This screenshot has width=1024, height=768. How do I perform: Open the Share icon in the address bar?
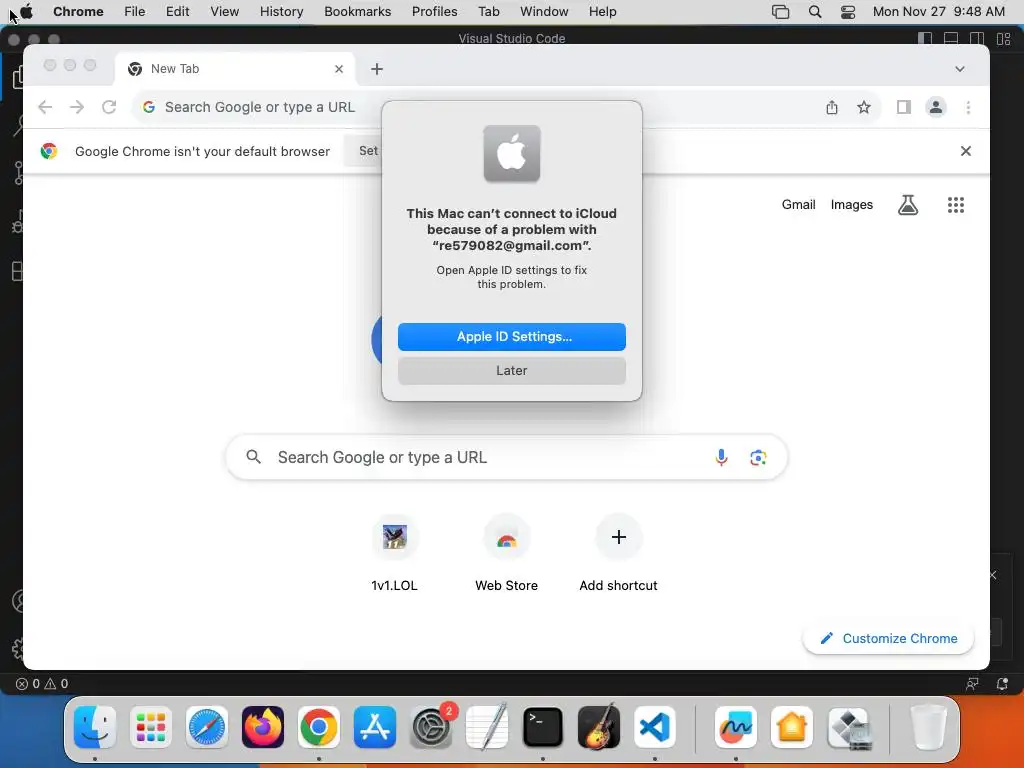click(x=831, y=107)
